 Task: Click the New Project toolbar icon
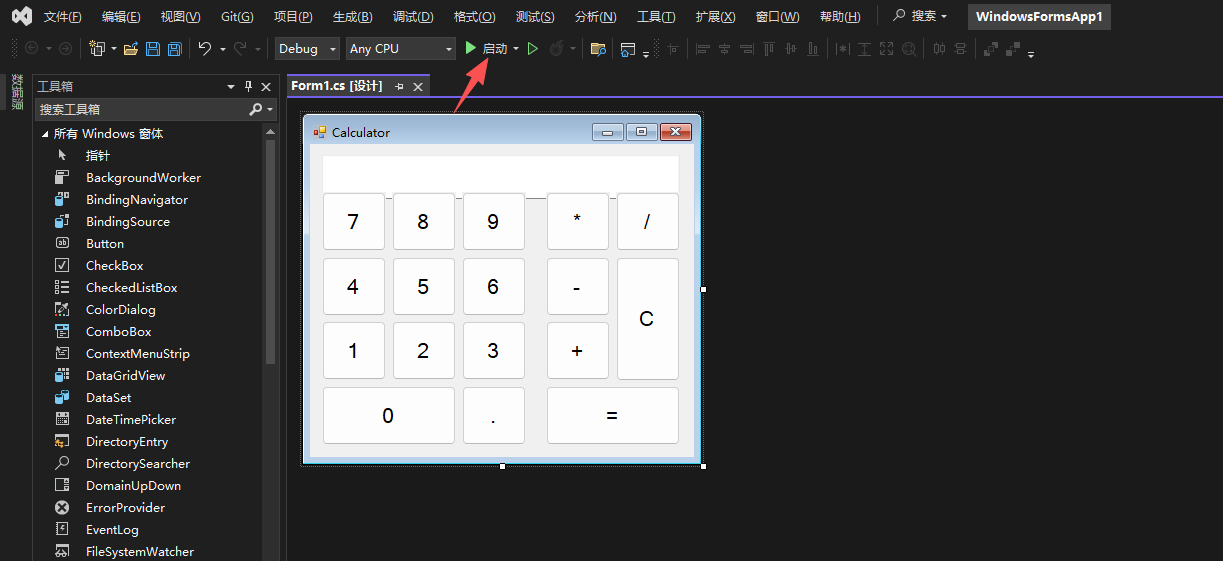point(97,48)
